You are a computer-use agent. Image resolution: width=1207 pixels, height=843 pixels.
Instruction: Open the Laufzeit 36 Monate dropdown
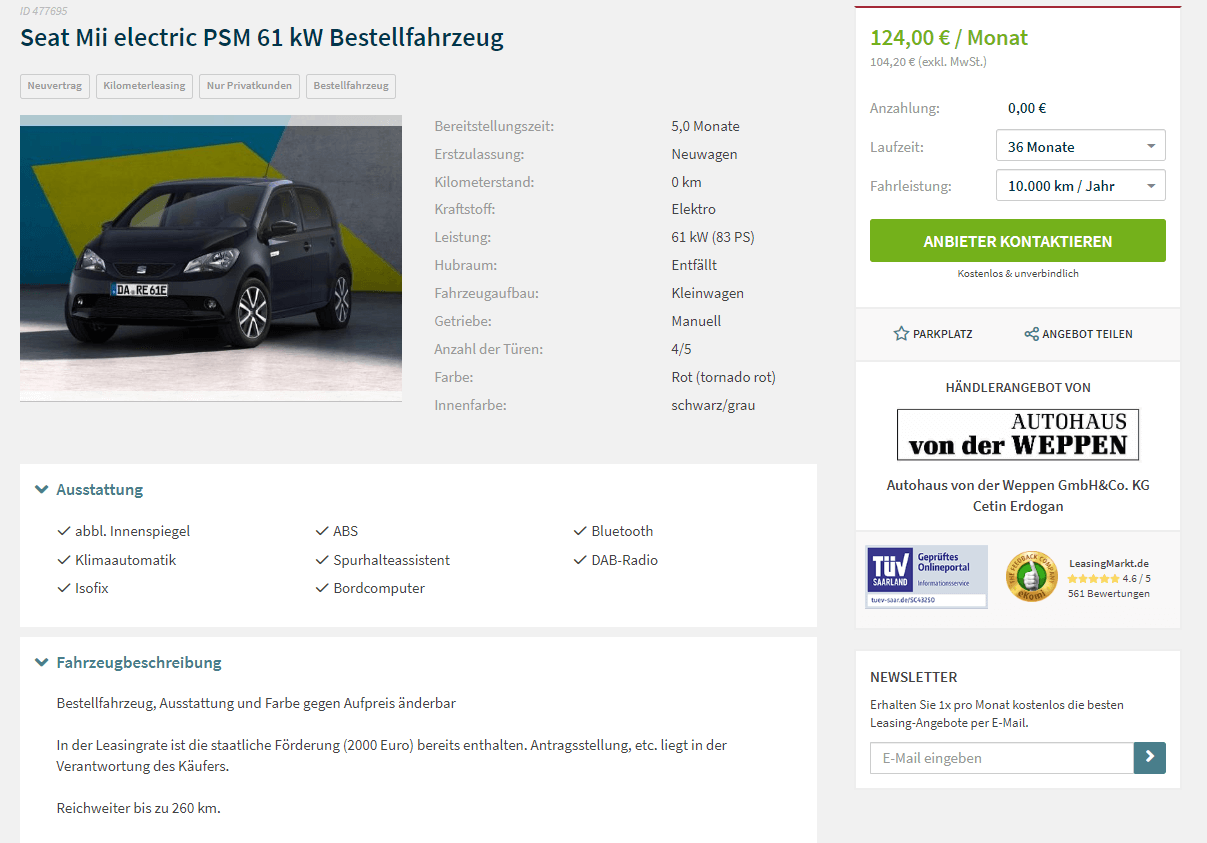coord(1081,146)
